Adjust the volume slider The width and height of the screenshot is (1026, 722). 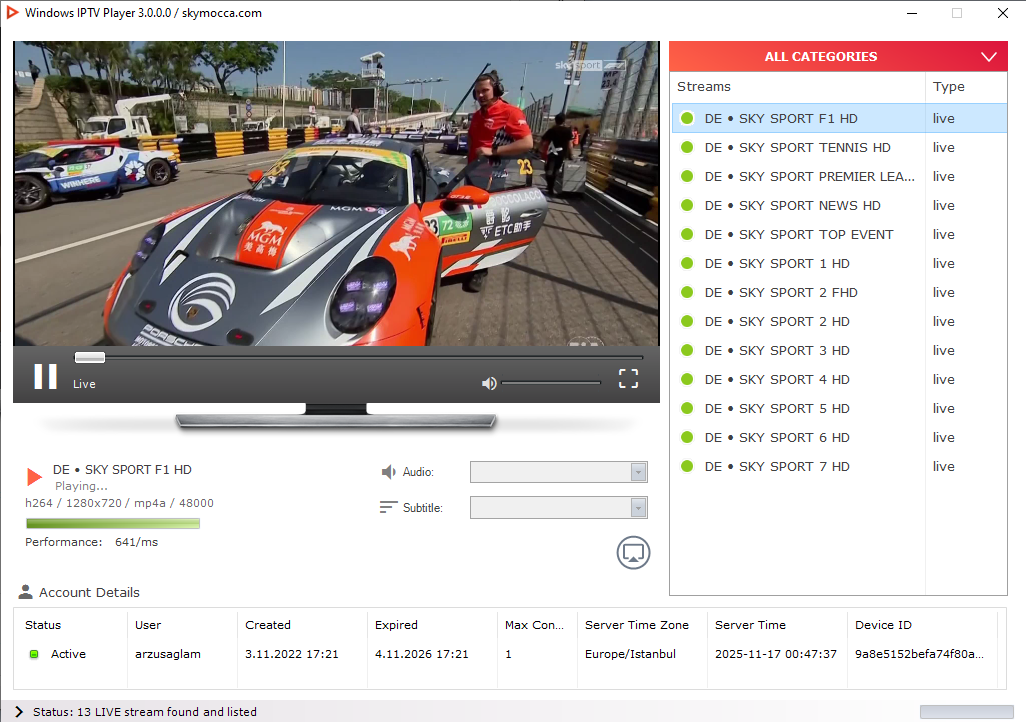(550, 383)
